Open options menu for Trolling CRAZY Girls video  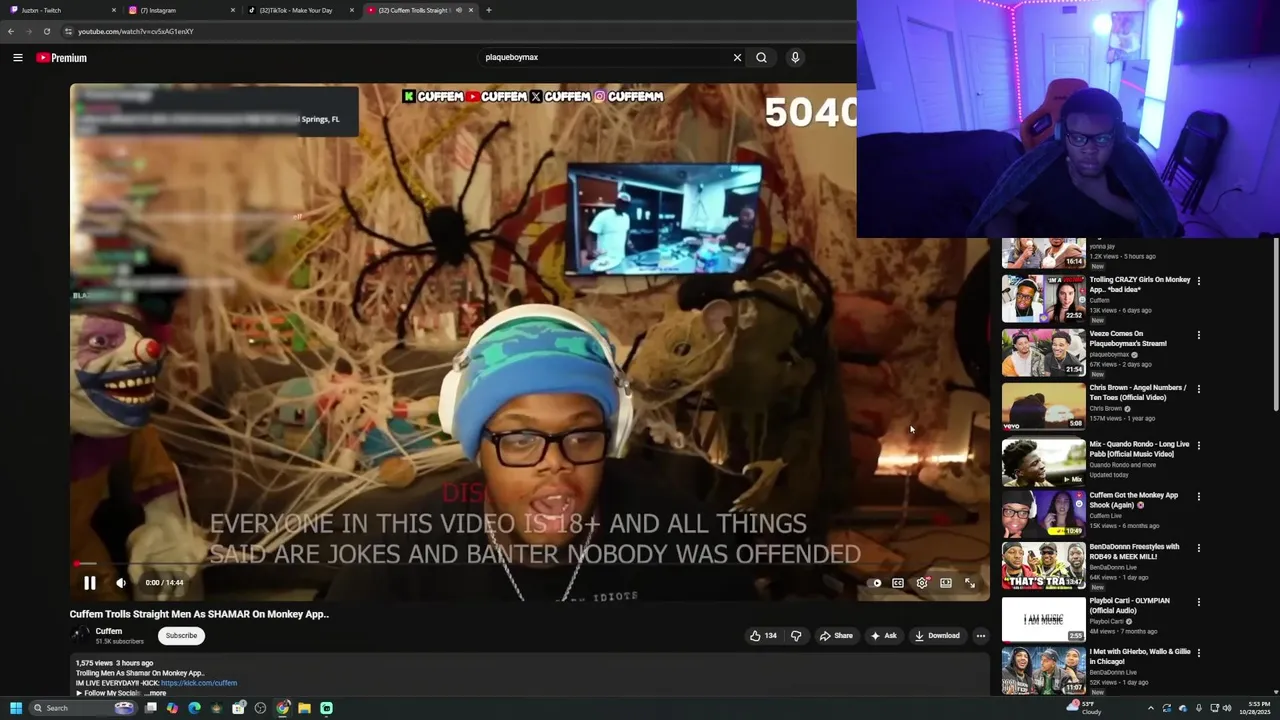click(x=1199, y=281)
